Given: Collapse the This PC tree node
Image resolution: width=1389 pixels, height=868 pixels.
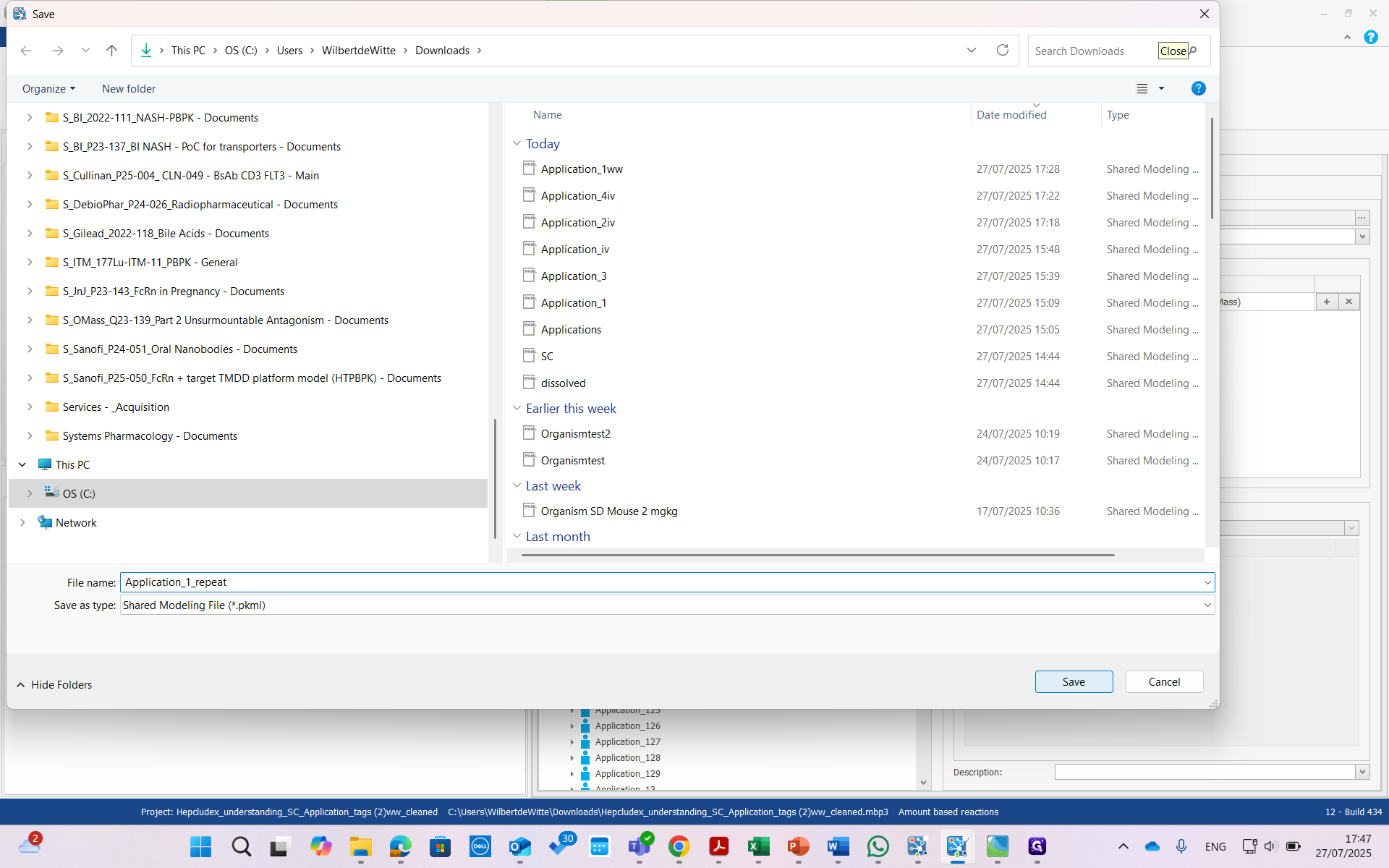Looking at the screenshot, I should pyautogui.click(x=22, y=464).
